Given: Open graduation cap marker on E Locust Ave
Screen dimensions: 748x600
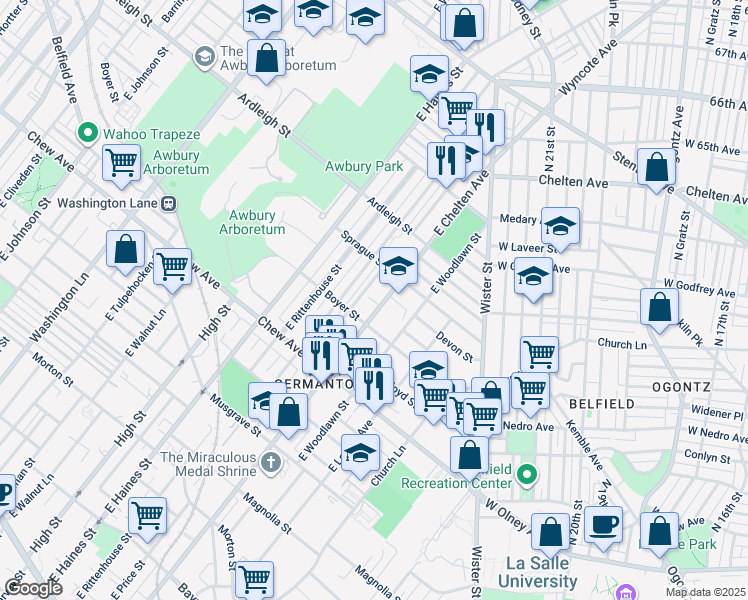Looking at the screenshot, I should pos(361,453).
